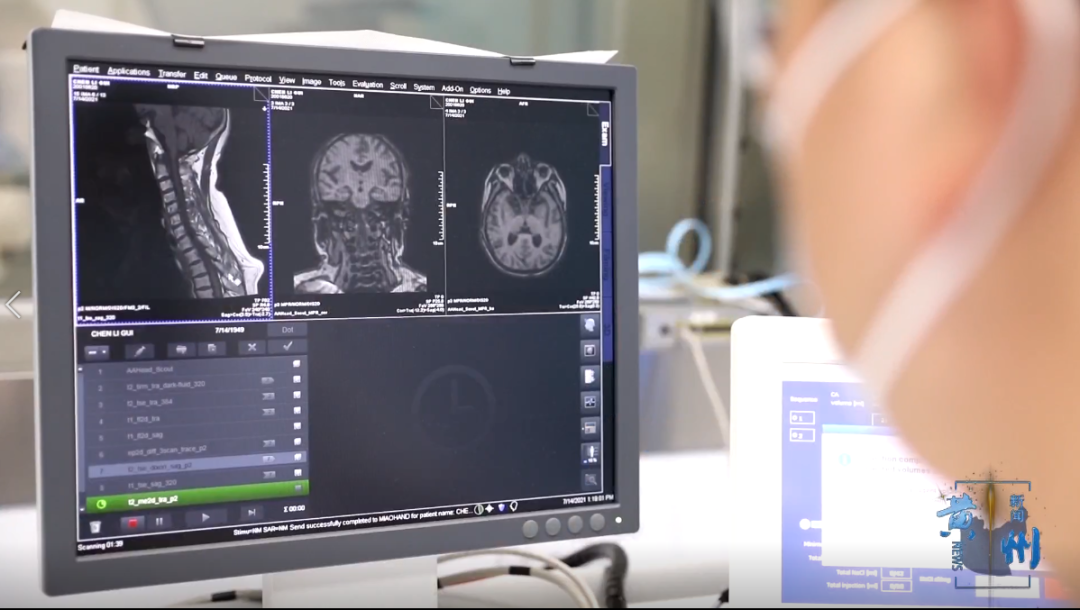Viewport: 1080px width, 610px height.
Task: Select protocol t2_tirm_tra_dark-fluid_320
Action: coord(196,385)
